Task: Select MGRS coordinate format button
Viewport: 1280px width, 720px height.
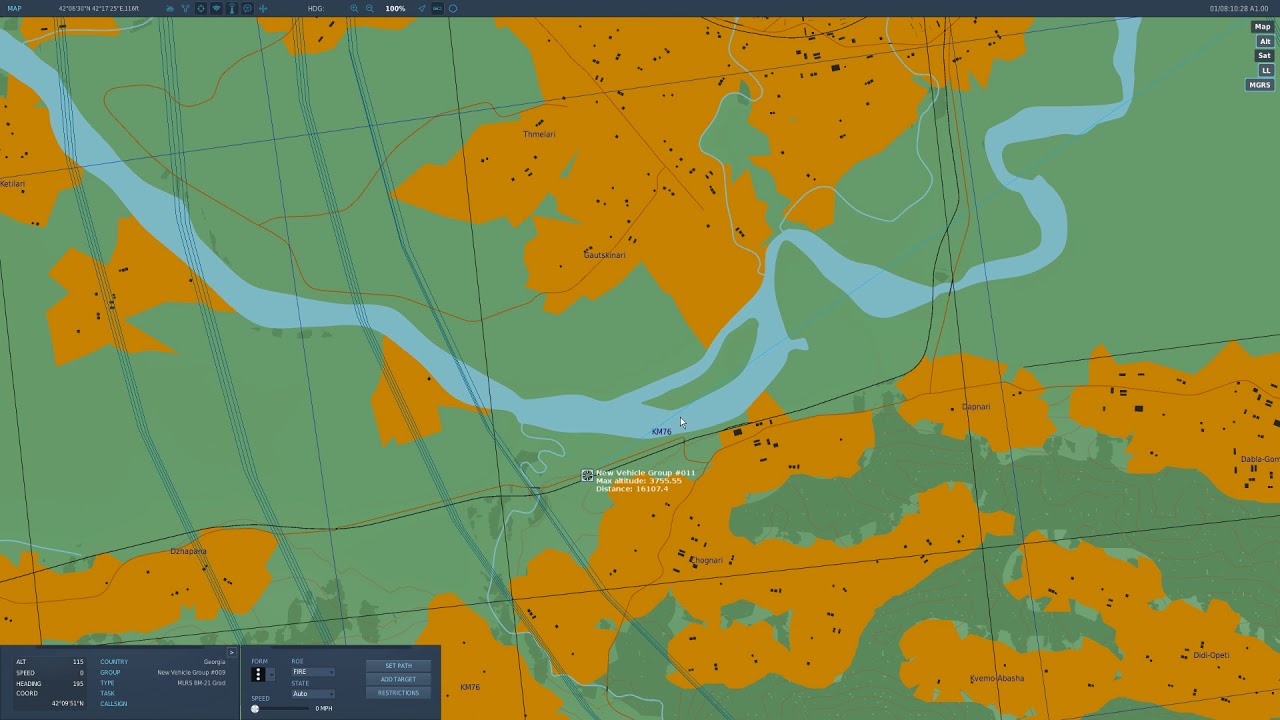Action: coord(1259,85)
